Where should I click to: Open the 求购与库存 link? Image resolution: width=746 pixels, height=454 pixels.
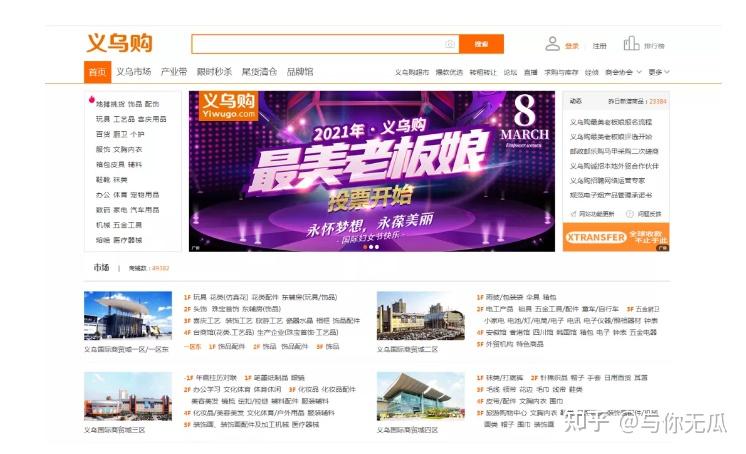(561, 72)
